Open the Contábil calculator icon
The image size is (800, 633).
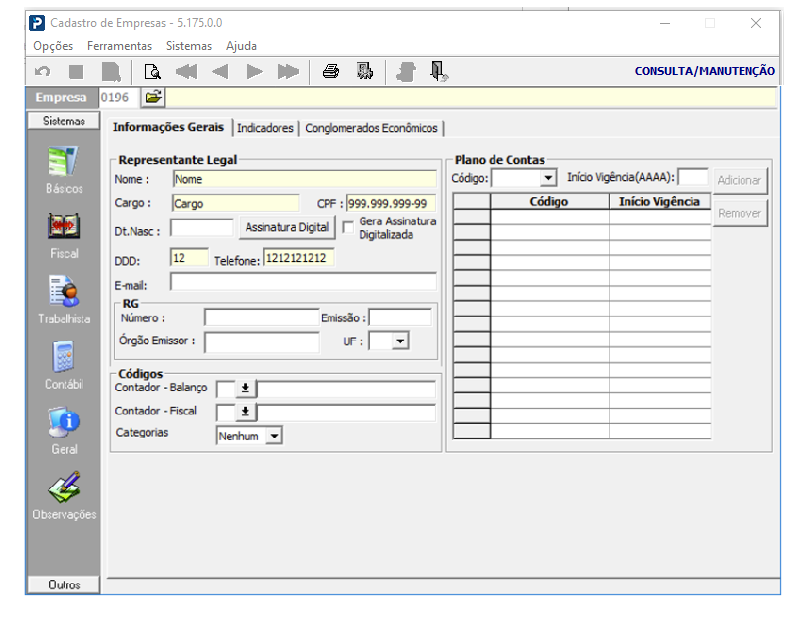(x=64, y=357)
